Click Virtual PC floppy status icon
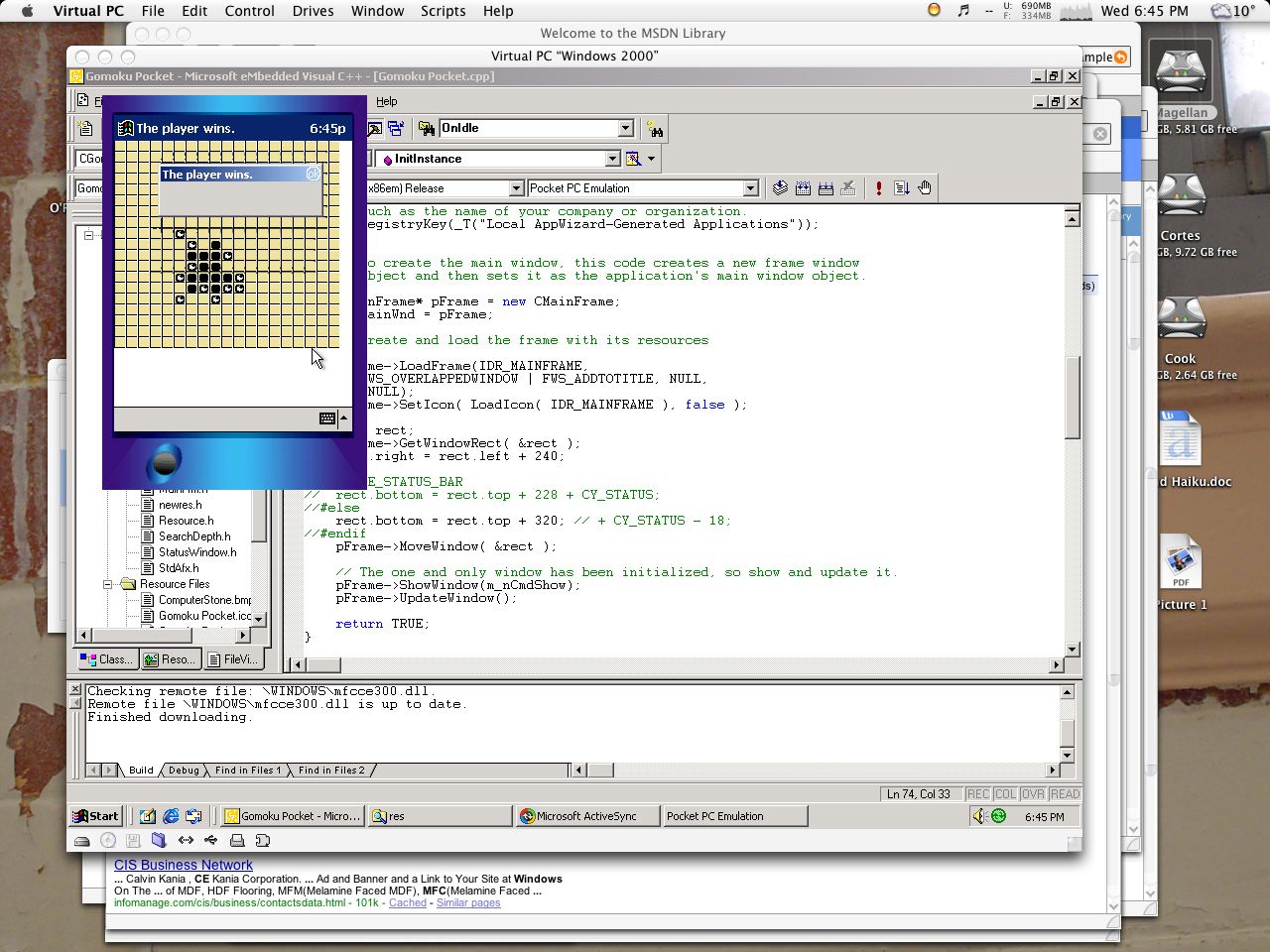Screen dimensions: 1270x952 click(133, 841)
